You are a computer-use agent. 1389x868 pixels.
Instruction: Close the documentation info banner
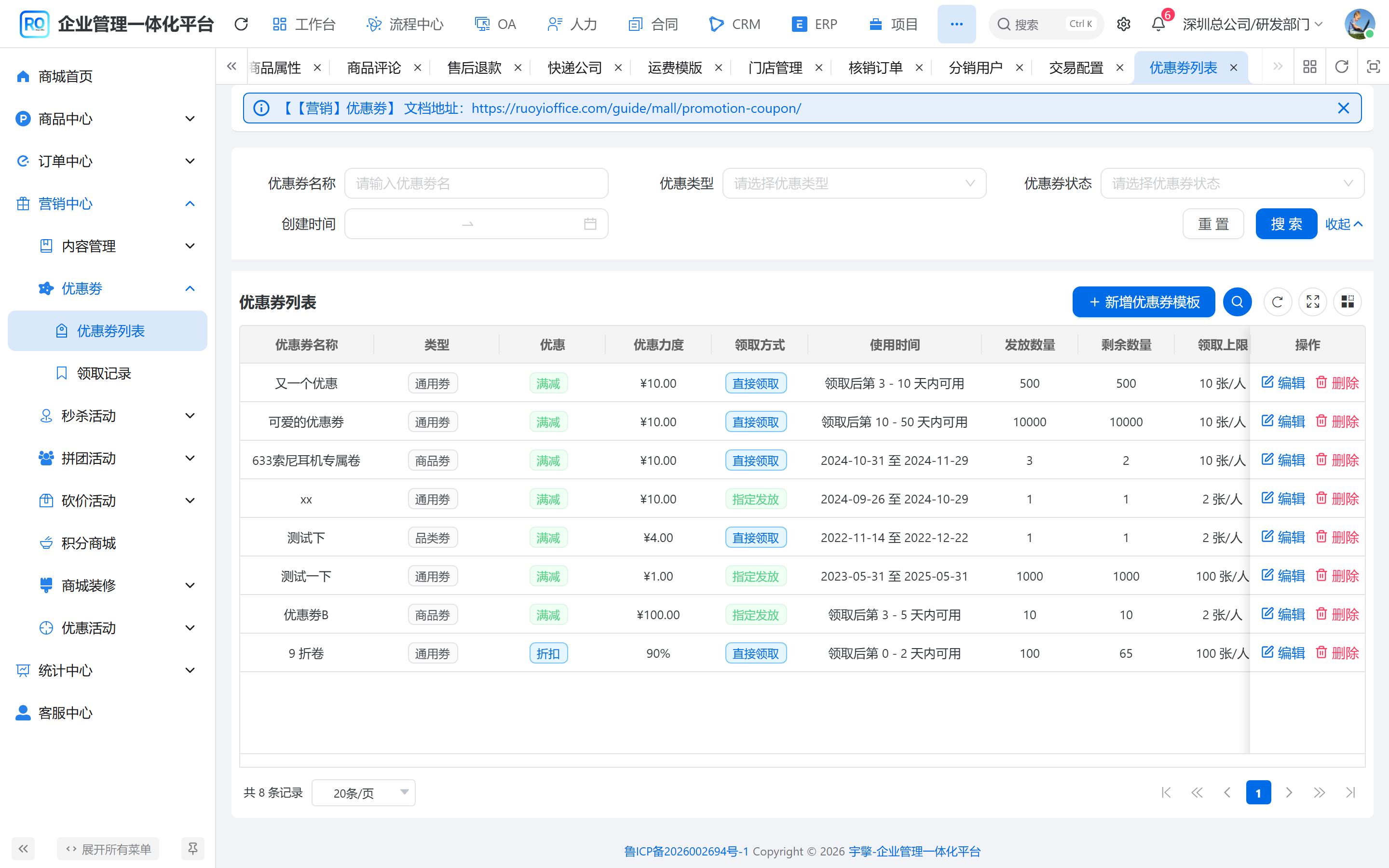(1343, 108)
